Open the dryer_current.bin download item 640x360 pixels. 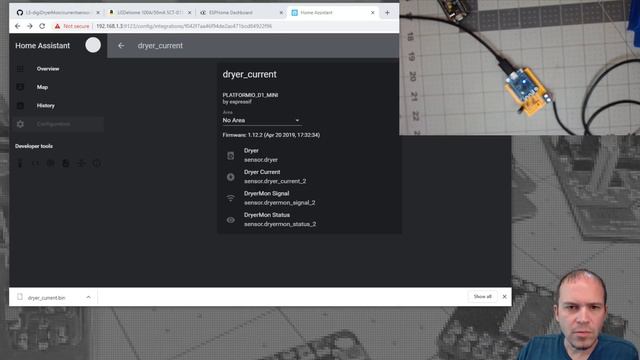[x=53, y=297]
